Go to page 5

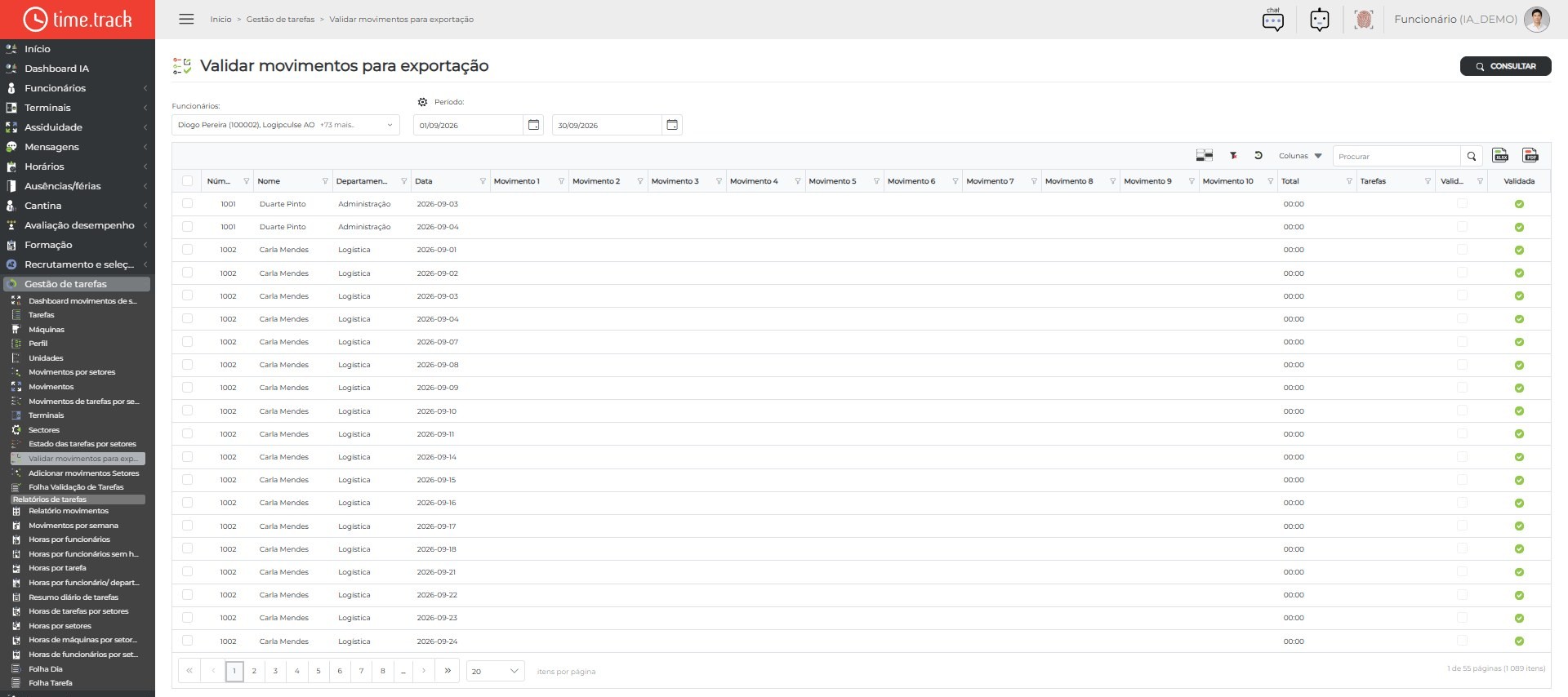pos(318,671)
